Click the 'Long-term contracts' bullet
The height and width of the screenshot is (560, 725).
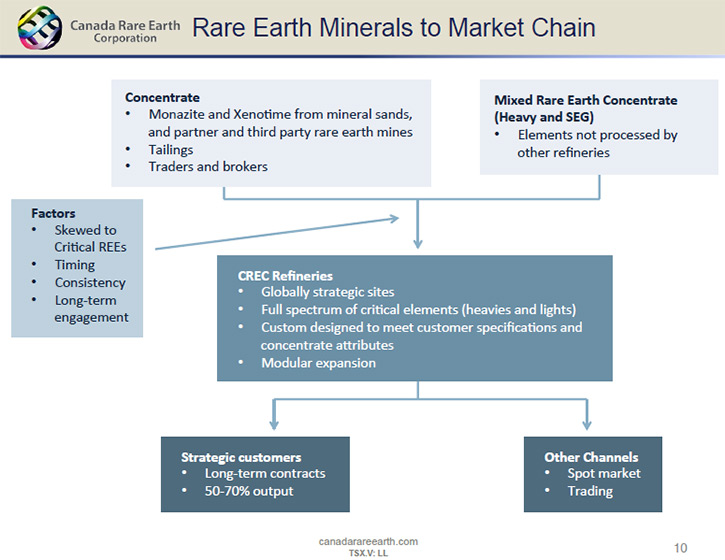pos(265,474)
